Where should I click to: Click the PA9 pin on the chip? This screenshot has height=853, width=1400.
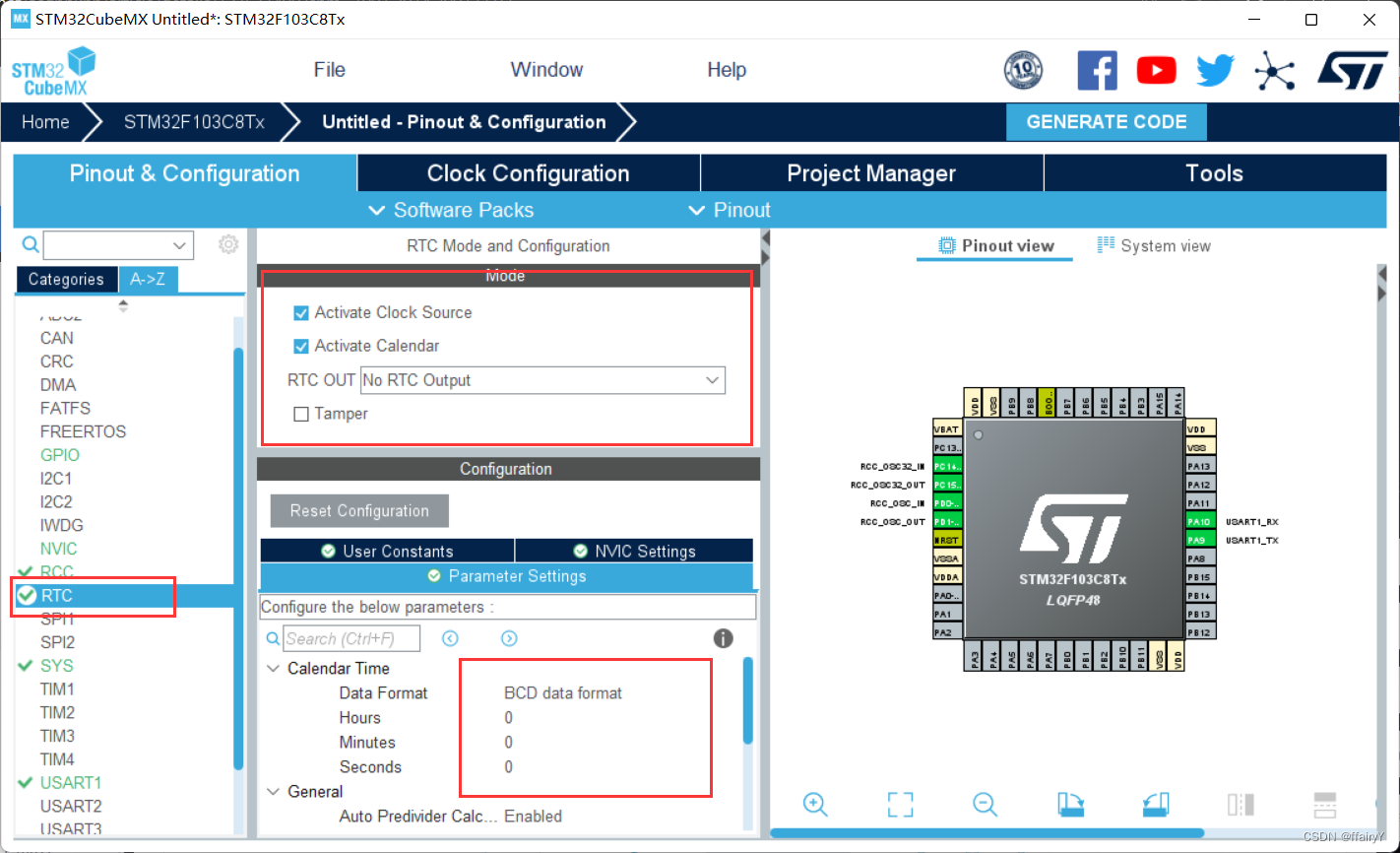(x=1200, y=541)
